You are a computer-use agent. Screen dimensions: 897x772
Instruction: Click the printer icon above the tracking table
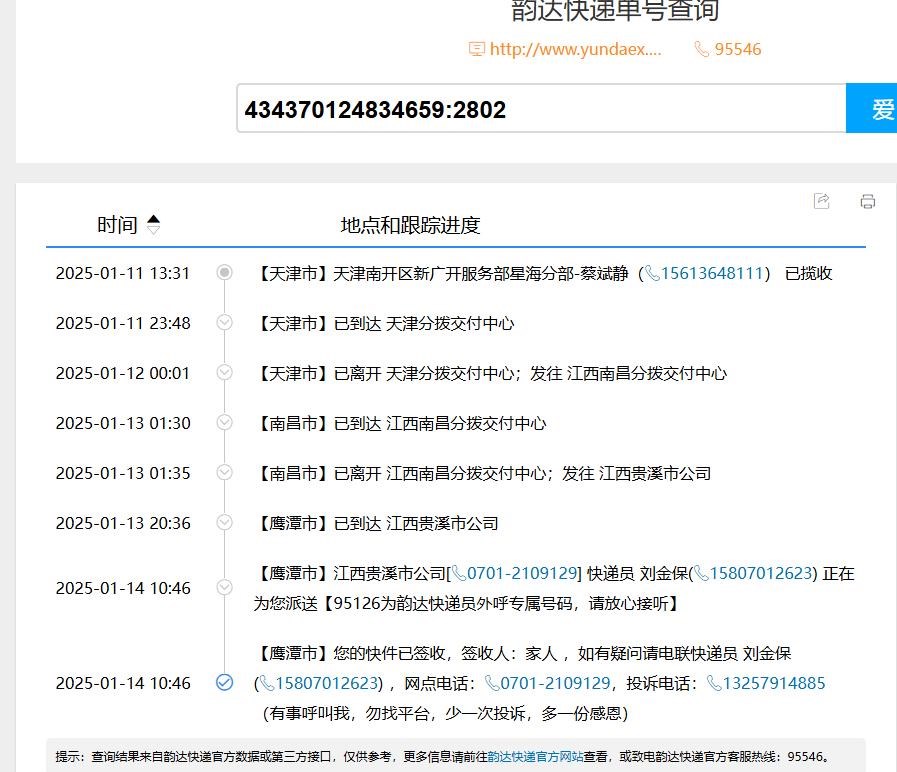point(867,201)
